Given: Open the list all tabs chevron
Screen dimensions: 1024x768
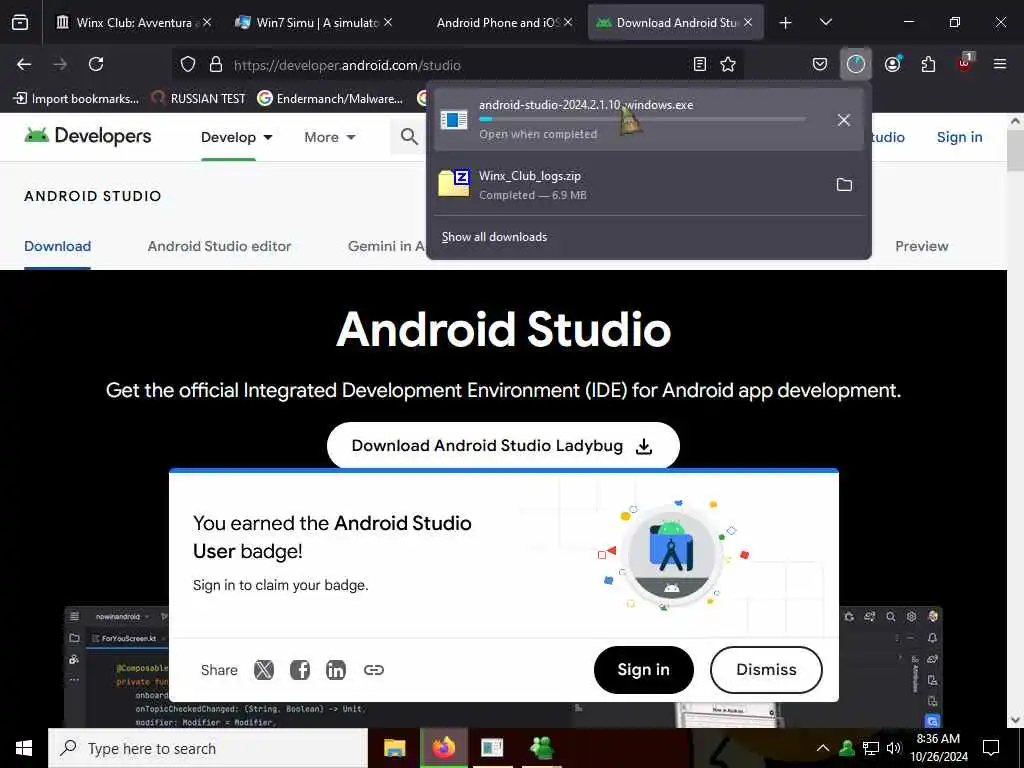Looking at the screenshot, I should (825, 22).
